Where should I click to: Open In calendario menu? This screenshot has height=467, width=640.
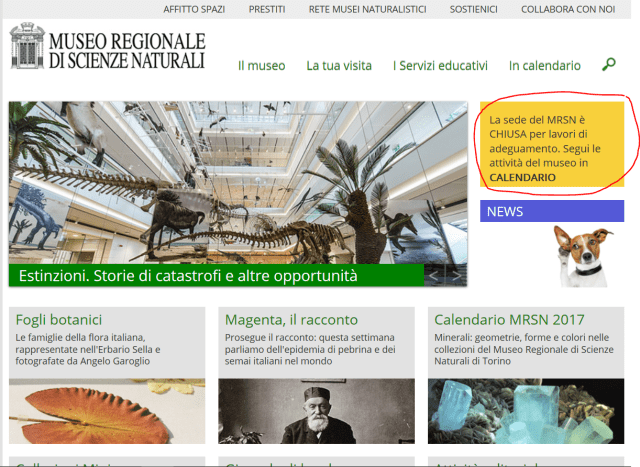click(545, 66)
